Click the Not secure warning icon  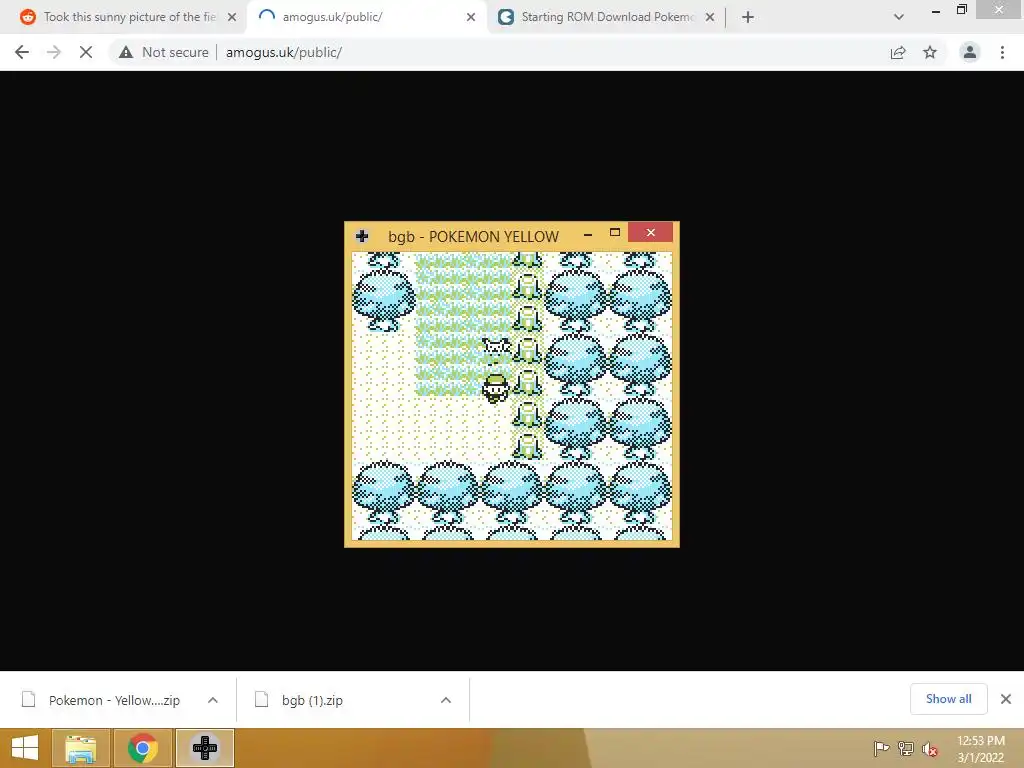[x=126, y=52]
